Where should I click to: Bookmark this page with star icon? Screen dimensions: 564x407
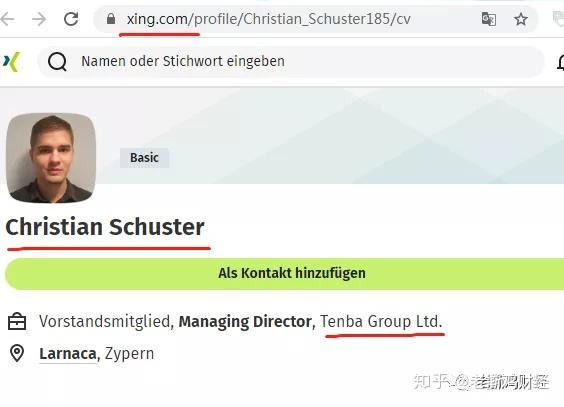[x=520, y=19]
